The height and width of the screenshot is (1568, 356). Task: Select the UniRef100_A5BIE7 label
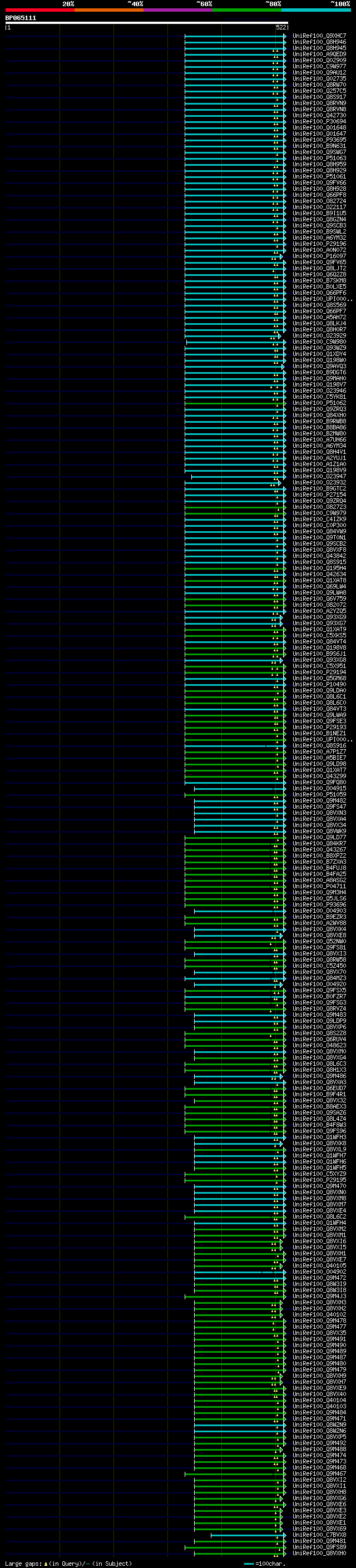point(319,758)
